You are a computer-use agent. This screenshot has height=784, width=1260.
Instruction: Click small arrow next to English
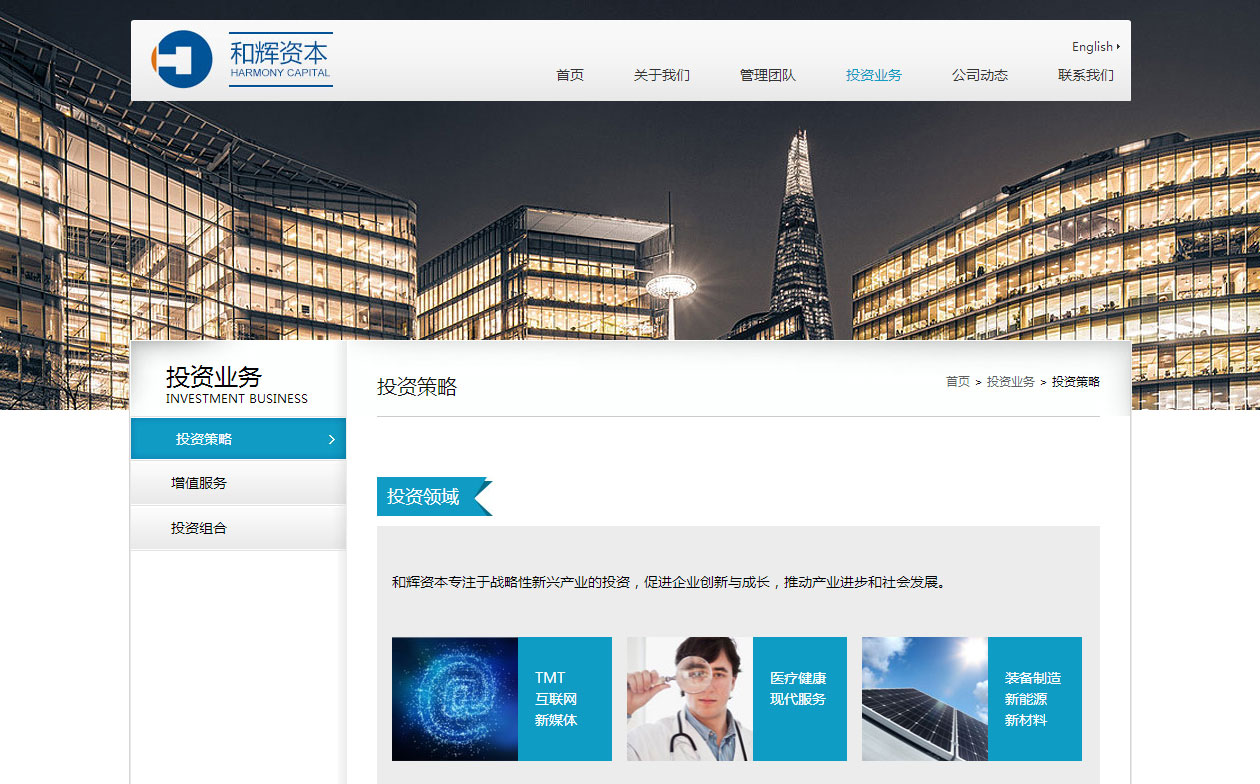click(x=1118, y=47)
